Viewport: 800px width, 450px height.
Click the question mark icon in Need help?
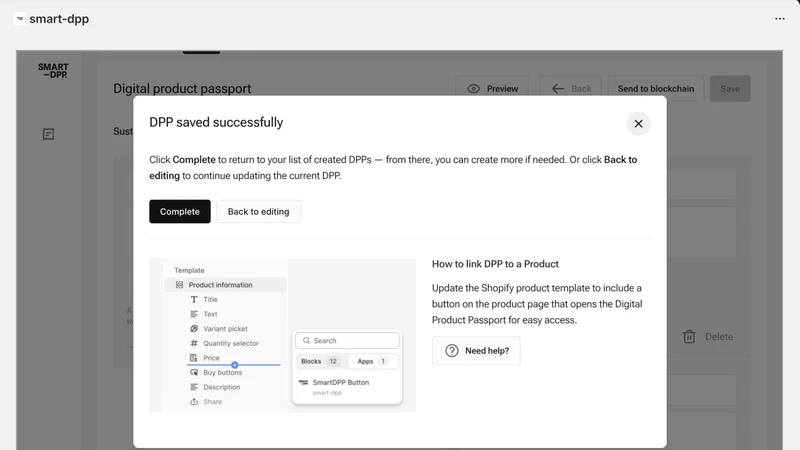pos(452,351)
